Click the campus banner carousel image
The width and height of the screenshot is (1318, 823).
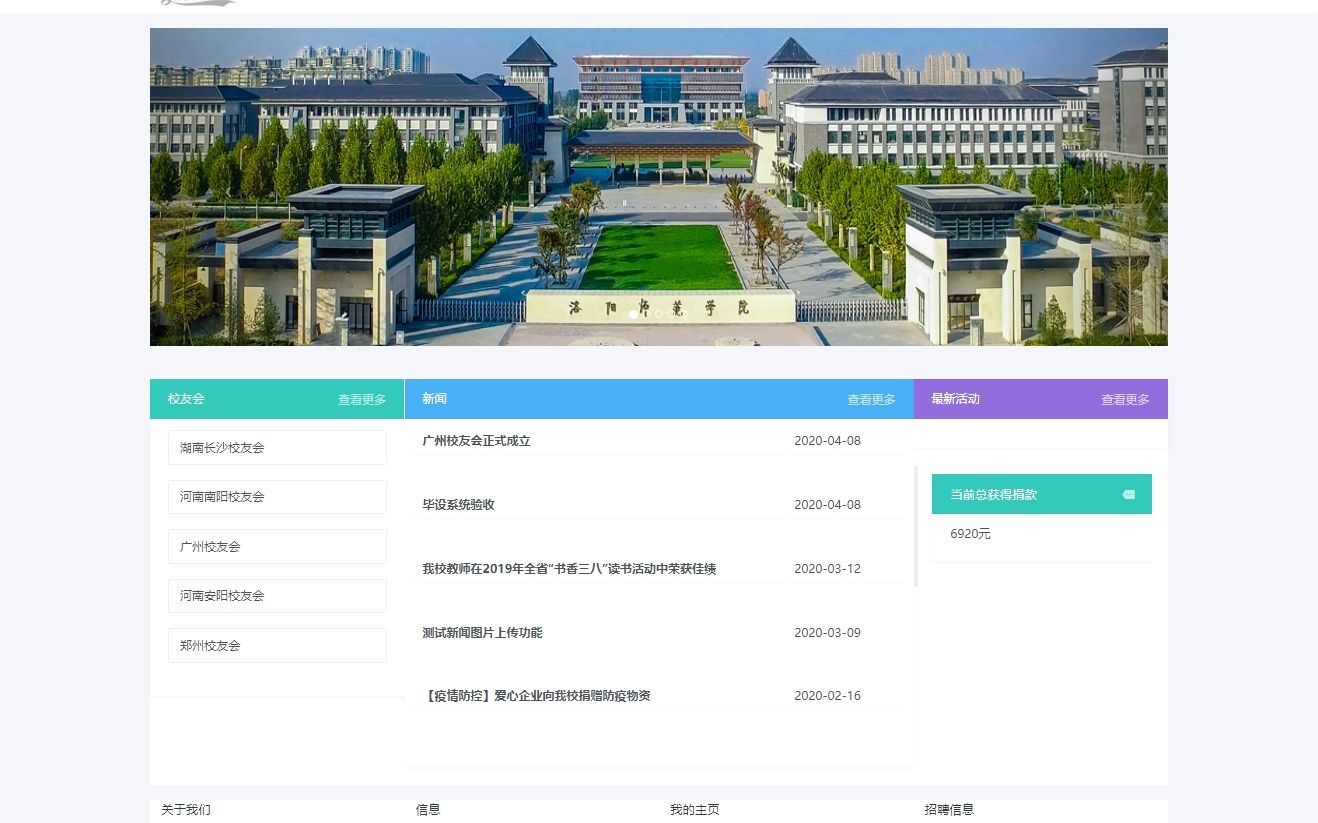point(659,187)
